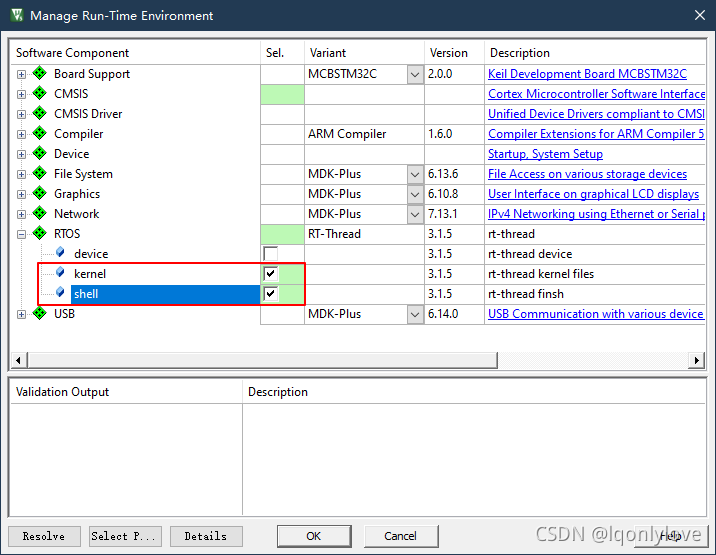The width and height of the screenshot is (716, 555).
Task: Open Startup, System Setup link
Action: pos(545,154)
